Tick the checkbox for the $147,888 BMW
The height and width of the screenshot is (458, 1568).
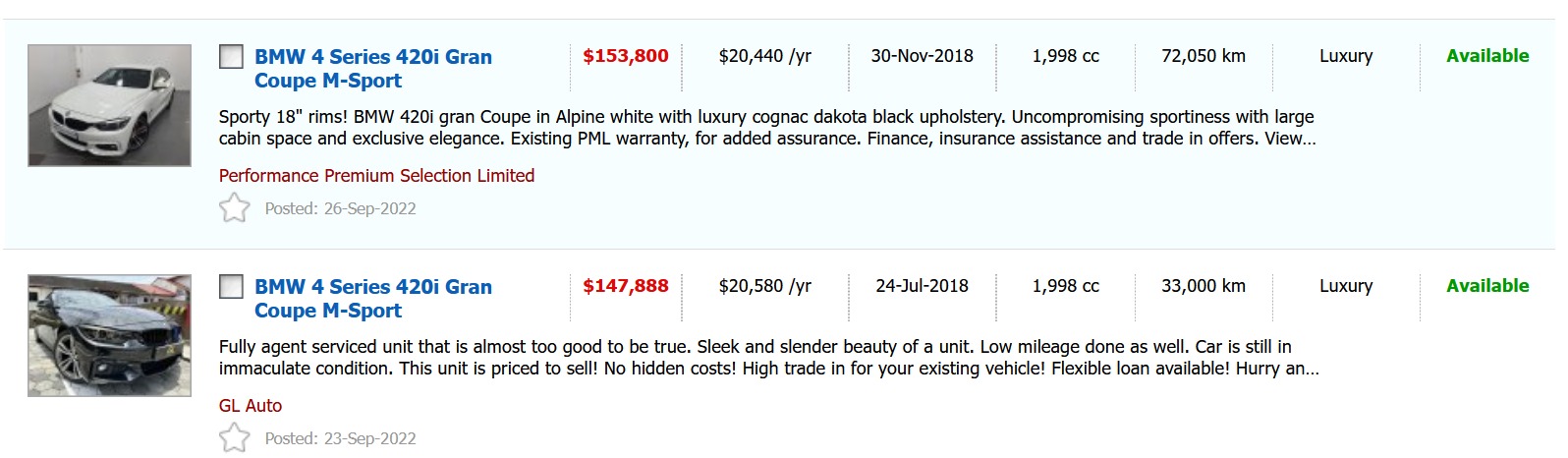231,287
